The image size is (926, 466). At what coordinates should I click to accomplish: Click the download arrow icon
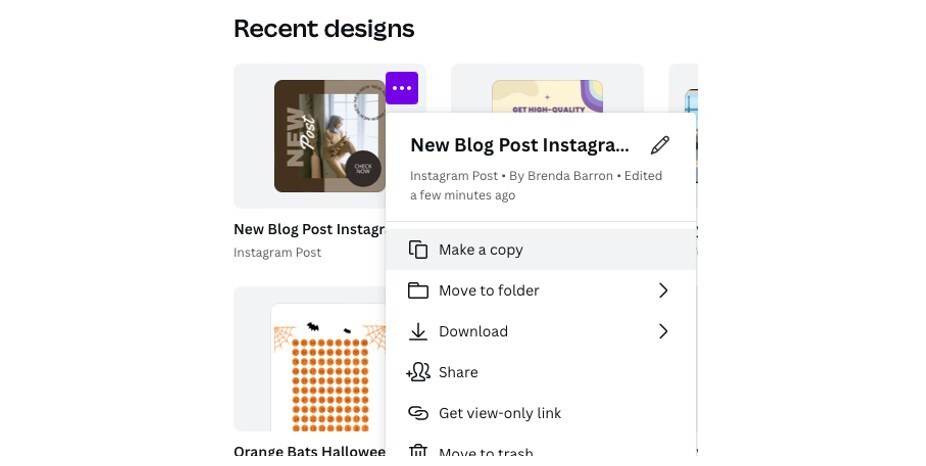[x=418, y=332]
